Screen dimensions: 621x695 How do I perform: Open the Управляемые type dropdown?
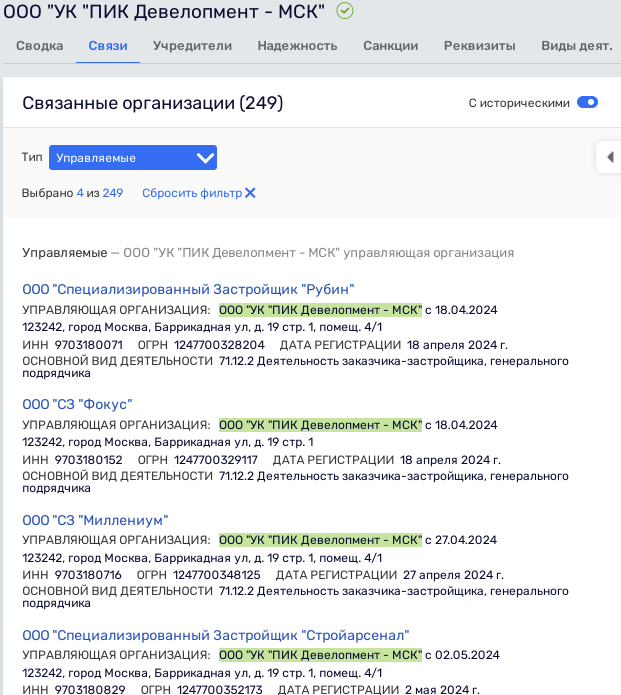pyautogui.click(x=133, y=157)
